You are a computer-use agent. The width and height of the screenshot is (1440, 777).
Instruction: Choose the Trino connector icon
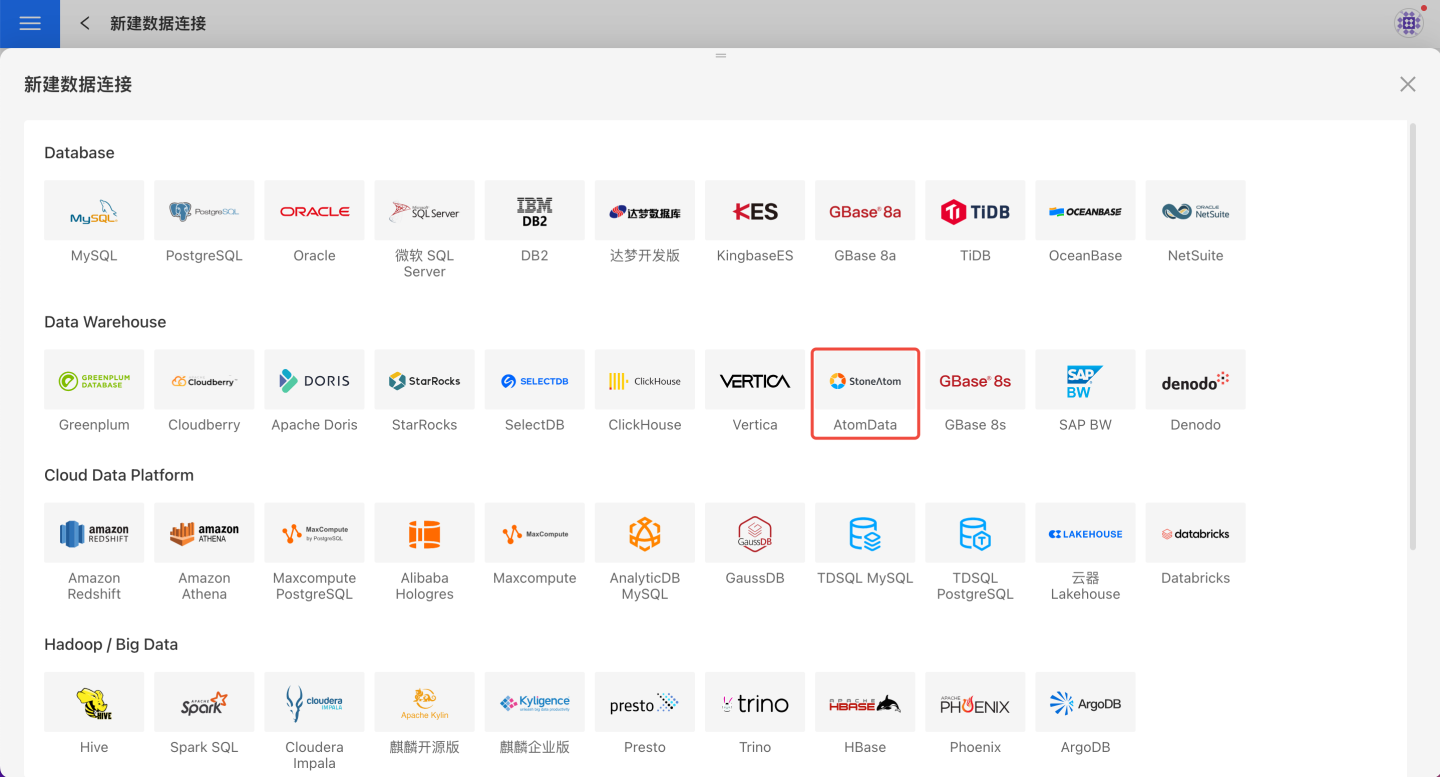pos(755,703)
